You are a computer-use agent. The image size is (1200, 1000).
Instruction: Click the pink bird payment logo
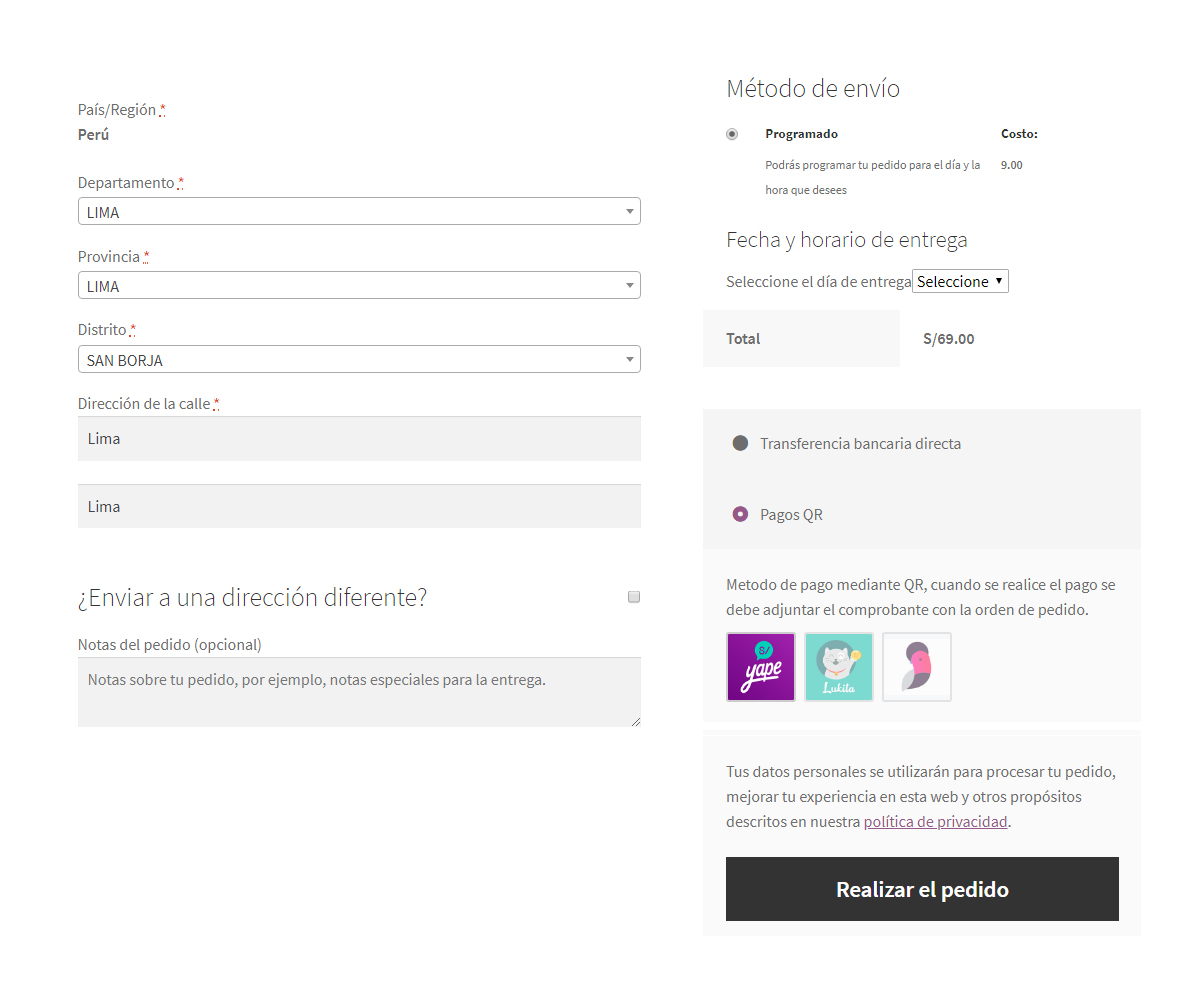(916, 667)
